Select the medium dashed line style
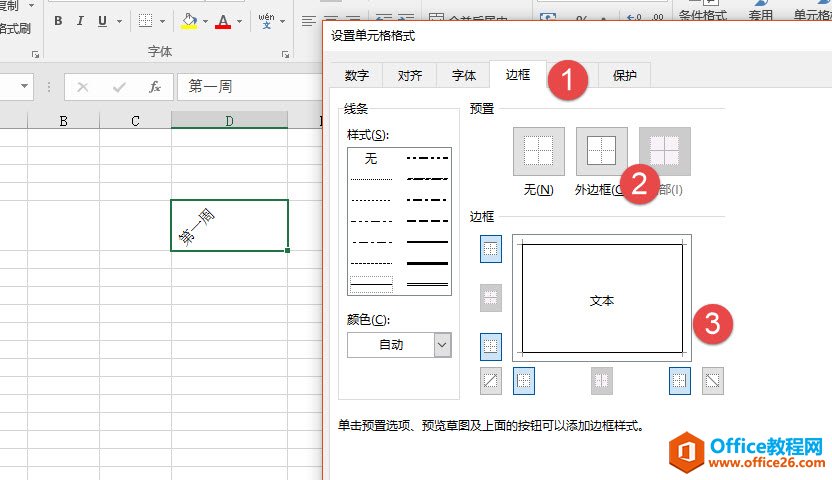This screenshot has width=832, height=480. (x=427, y=221)
